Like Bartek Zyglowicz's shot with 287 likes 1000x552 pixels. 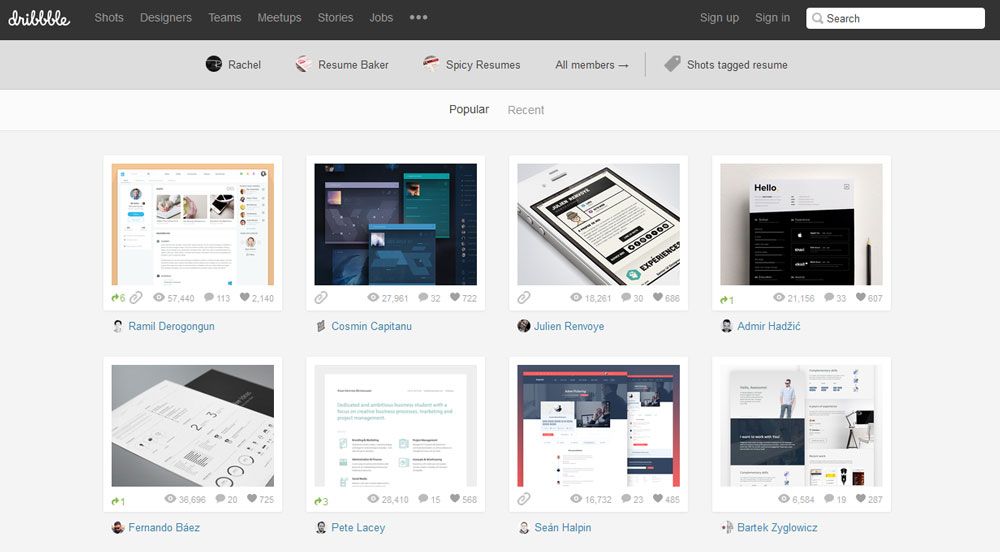point(860,498)
